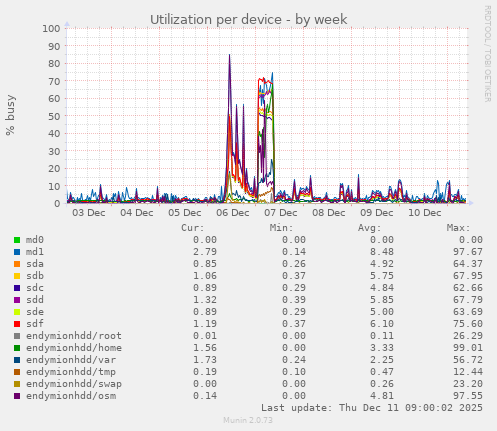
Task: Click the chart title Utilization per device
Action: [248, 20]
